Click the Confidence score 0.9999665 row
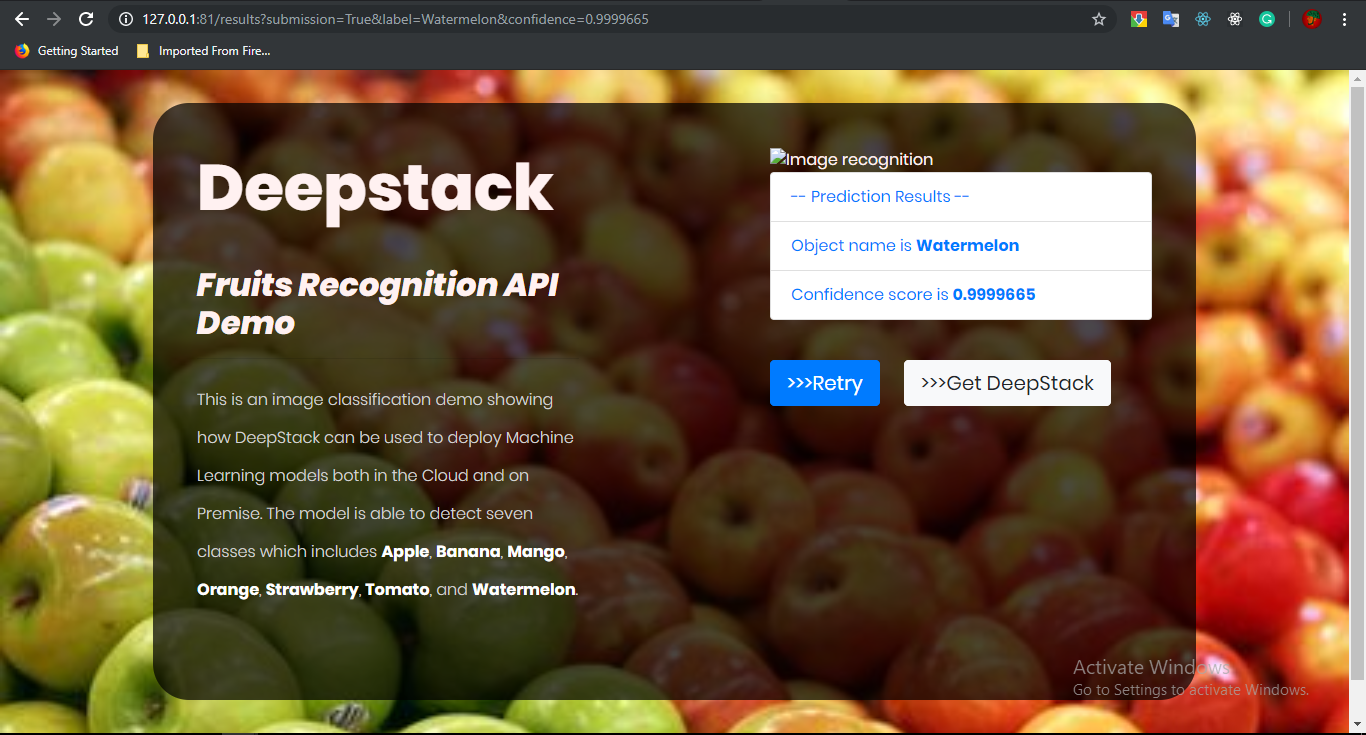The width and height of the screenshot is (1366, 735). [961, 295]
